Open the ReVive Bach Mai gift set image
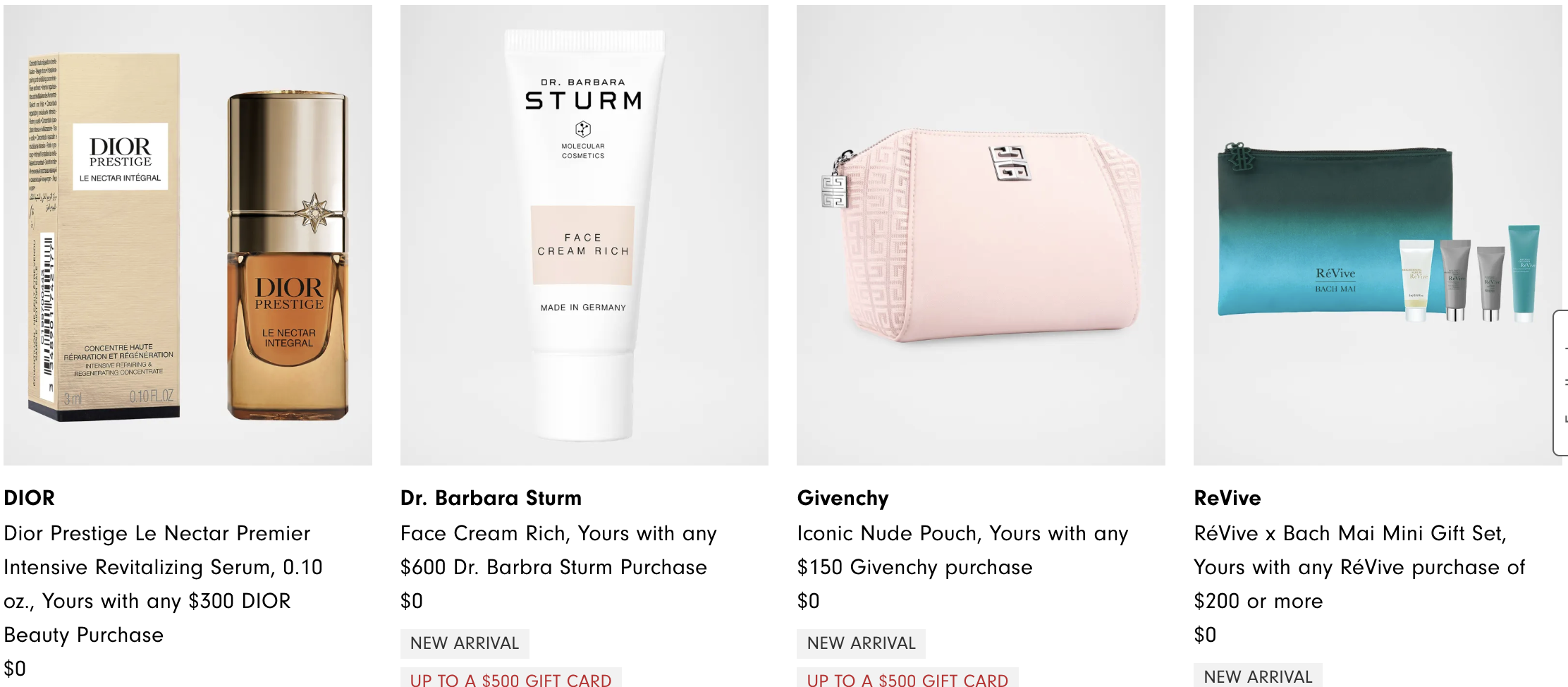 1378,235
